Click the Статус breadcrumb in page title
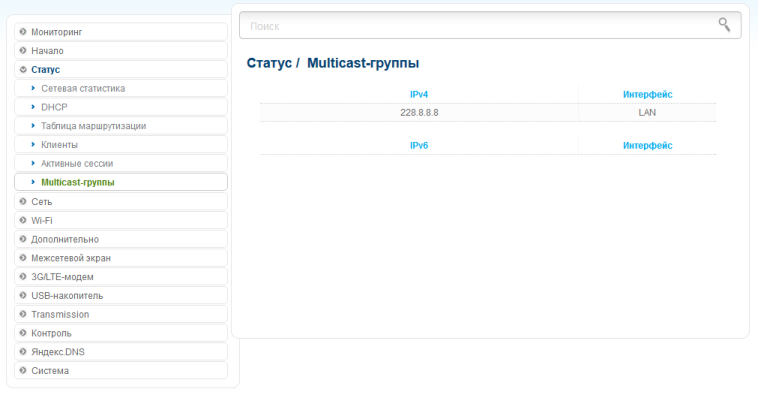758x395 pixels. click(269, 63)
